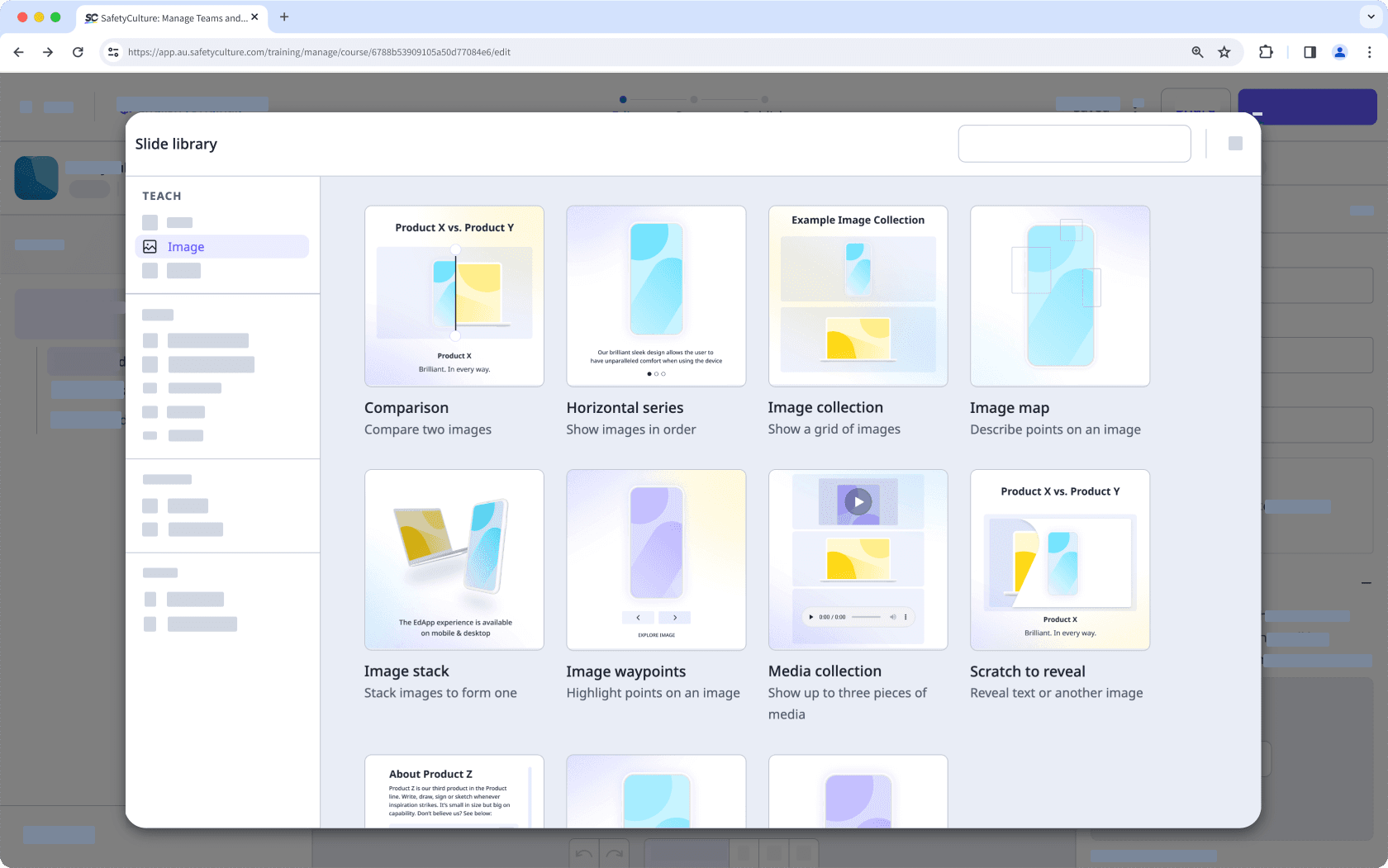Open the three-dot menu in the media player preview

(x=905, y=616)
